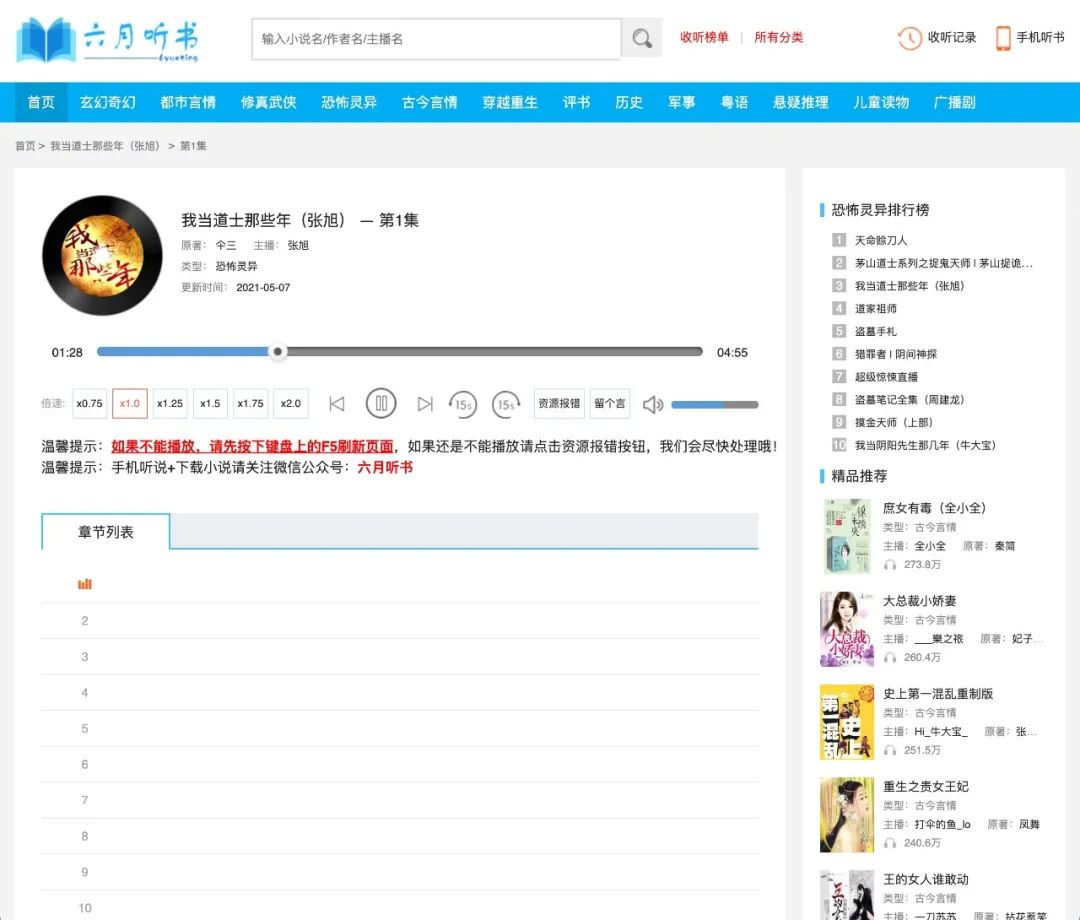
Task: Click breadcrumb 我当道士那些年（张旭）
Action: pyautogui.click(x=105, y=146)
